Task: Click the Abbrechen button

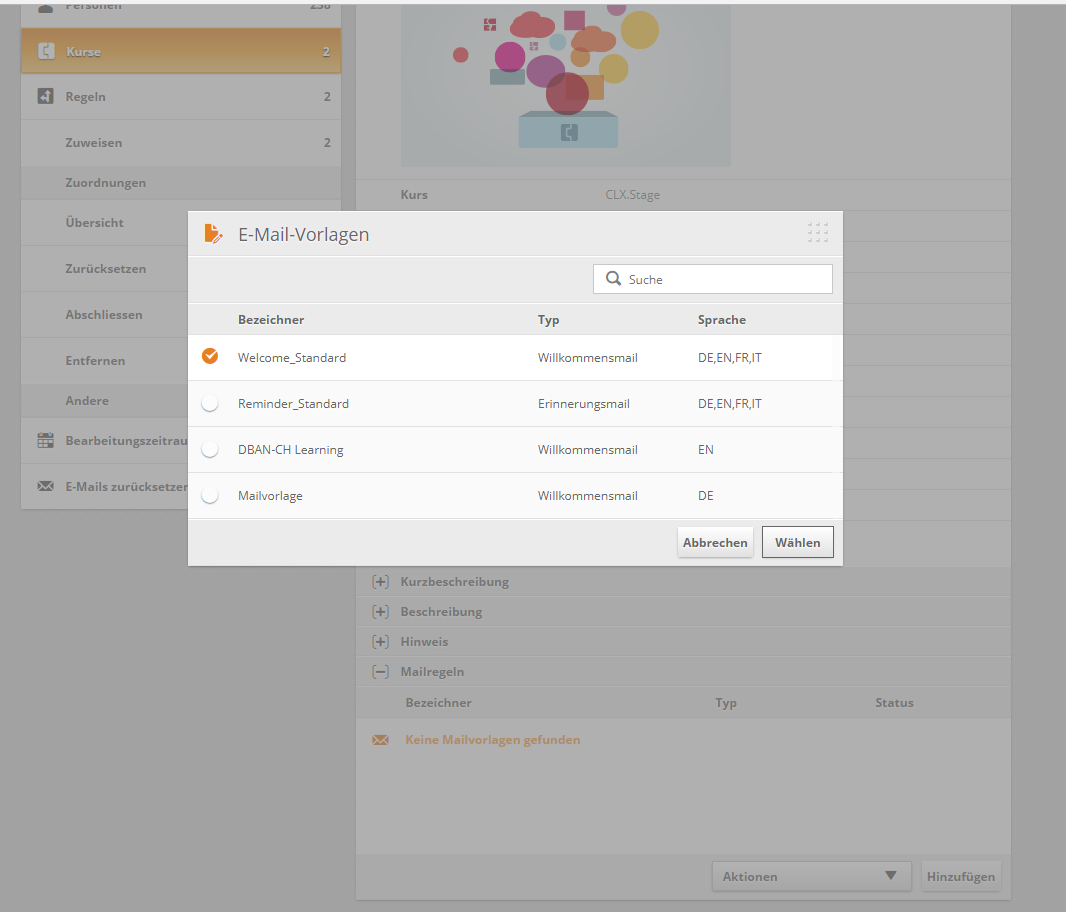Action: pyautogui.click(x=715, y=543)
